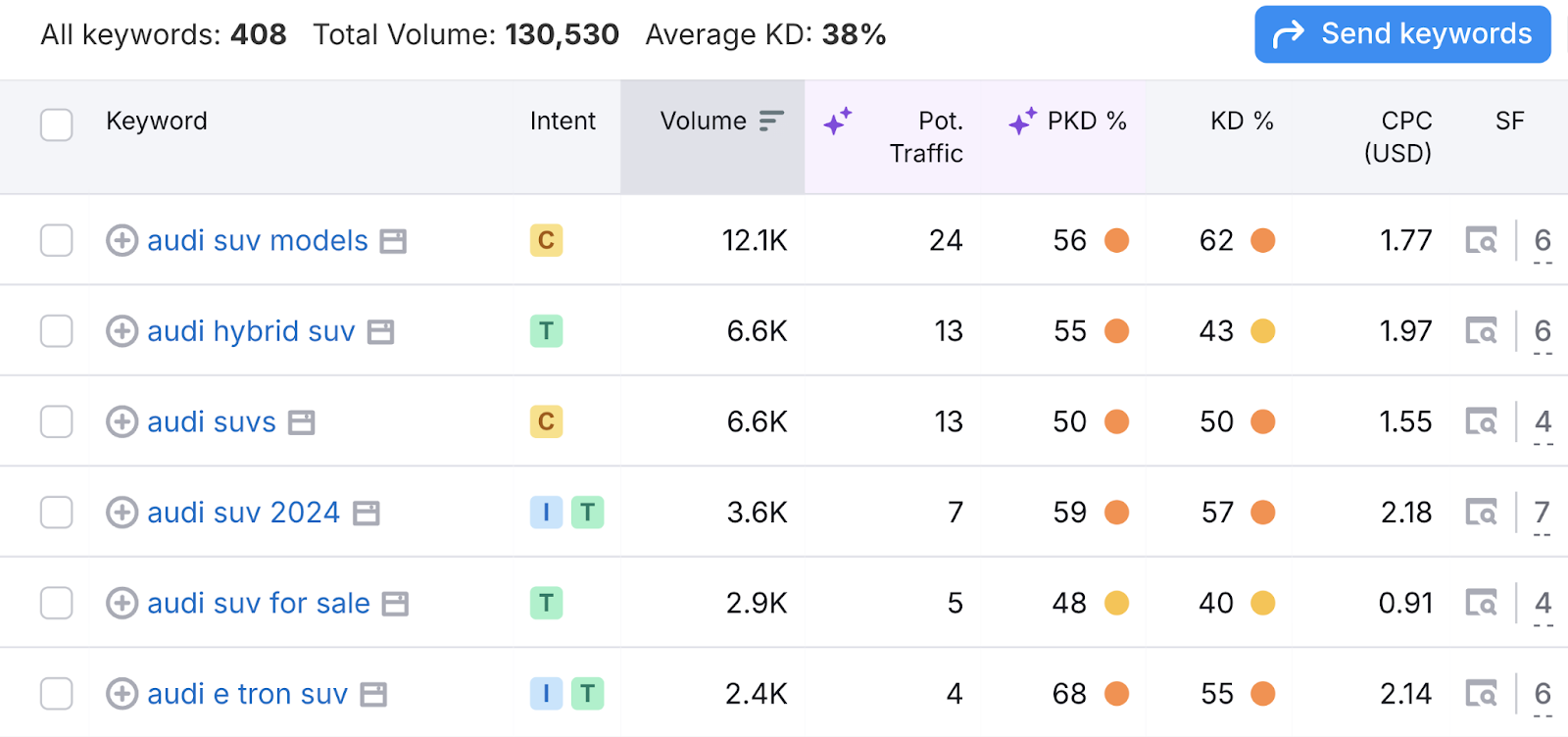This screenshot has height=737, width=1568.
Task: Open SERP view icon for audi suv models
Action: (1481, 240)
